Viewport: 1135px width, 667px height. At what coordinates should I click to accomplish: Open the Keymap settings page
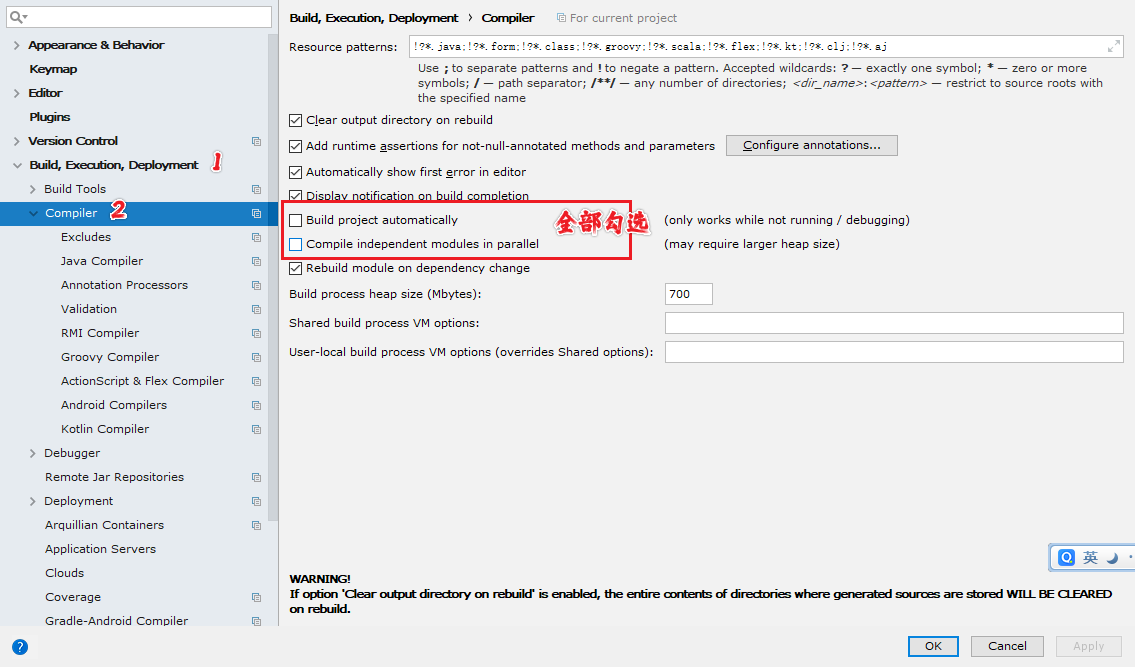tap(53, 69)
